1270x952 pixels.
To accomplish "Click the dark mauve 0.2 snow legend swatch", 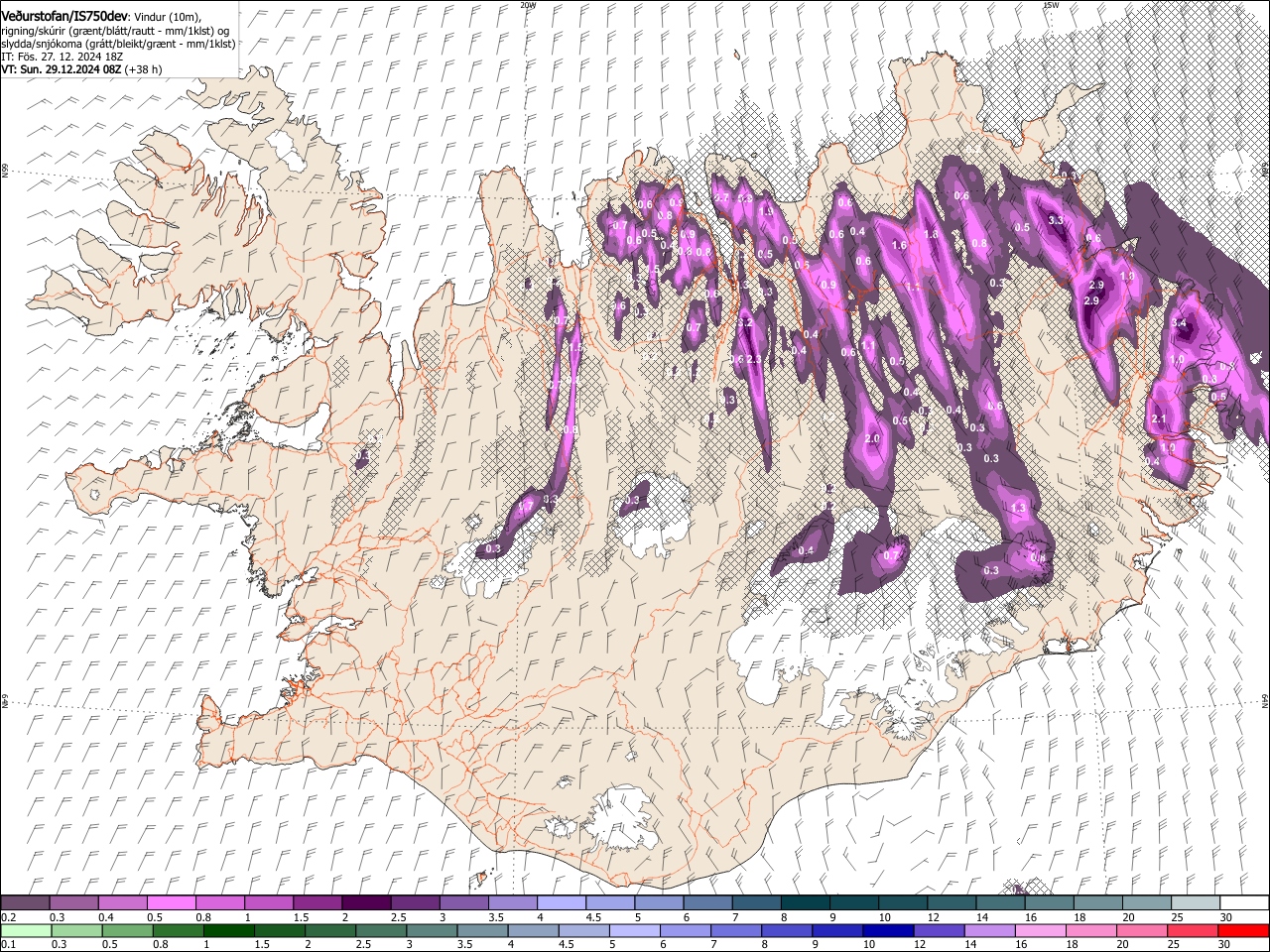I will pyautogui.click(x=25, y=903).
